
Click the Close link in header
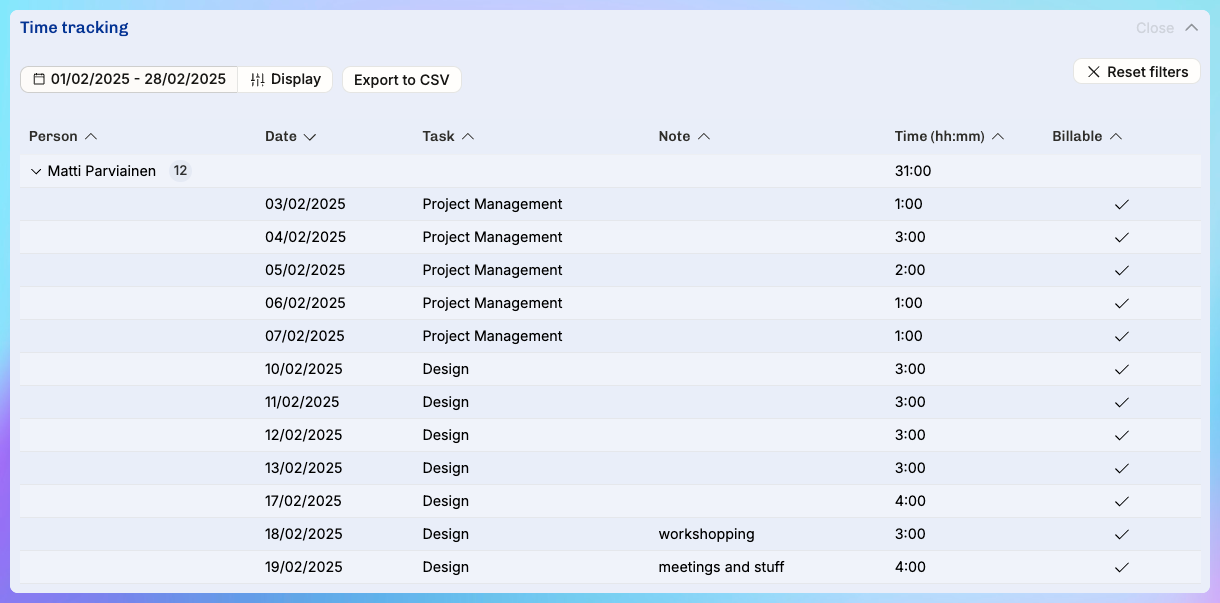tap(1154, 28)
